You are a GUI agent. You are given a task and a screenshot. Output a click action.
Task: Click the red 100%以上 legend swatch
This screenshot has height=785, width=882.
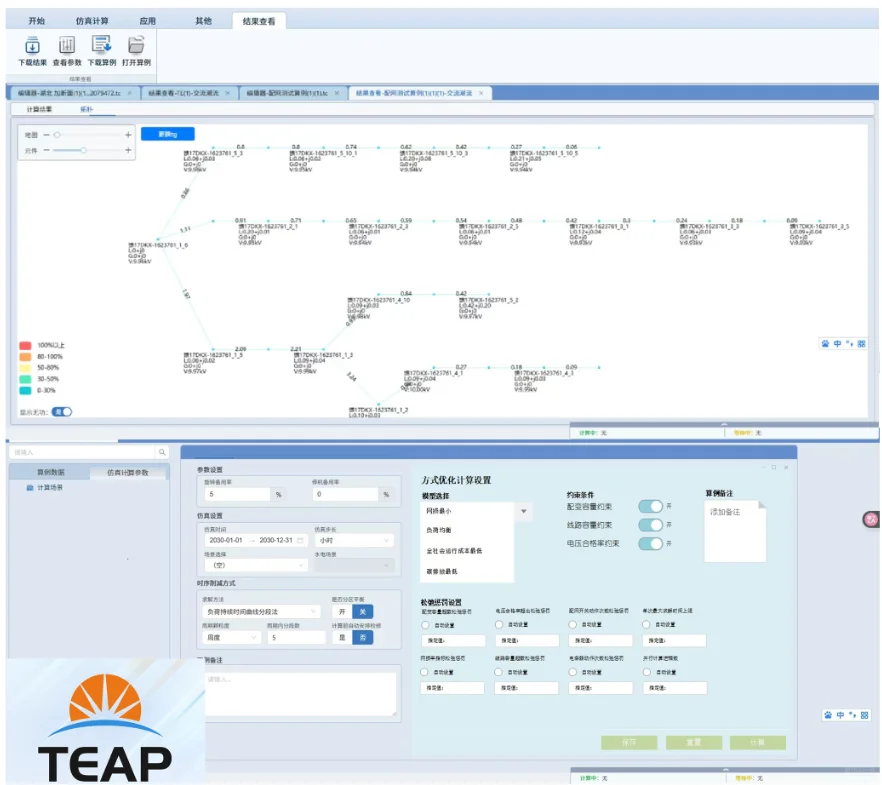click(25, 345)
